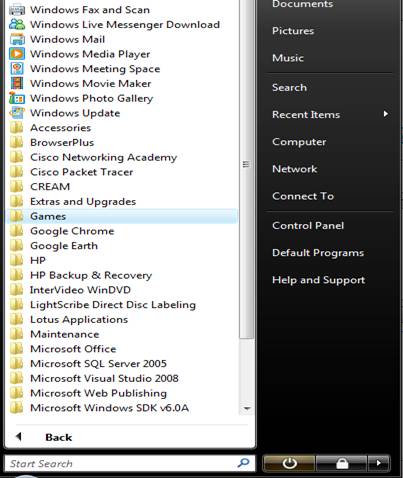
Task: Click the programs list scrollbar thumb
Action: click(246, 164)
